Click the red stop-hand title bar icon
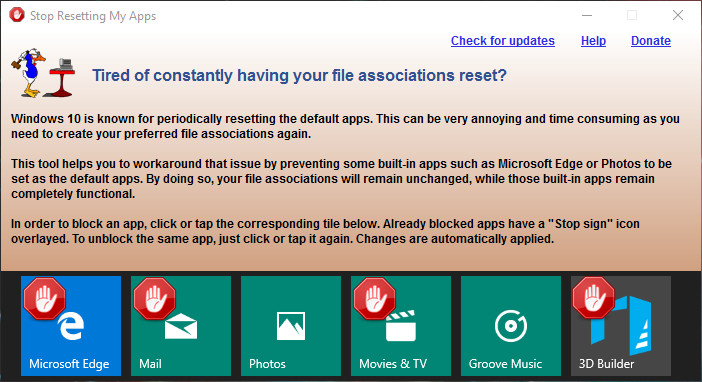 coord(17,15)
